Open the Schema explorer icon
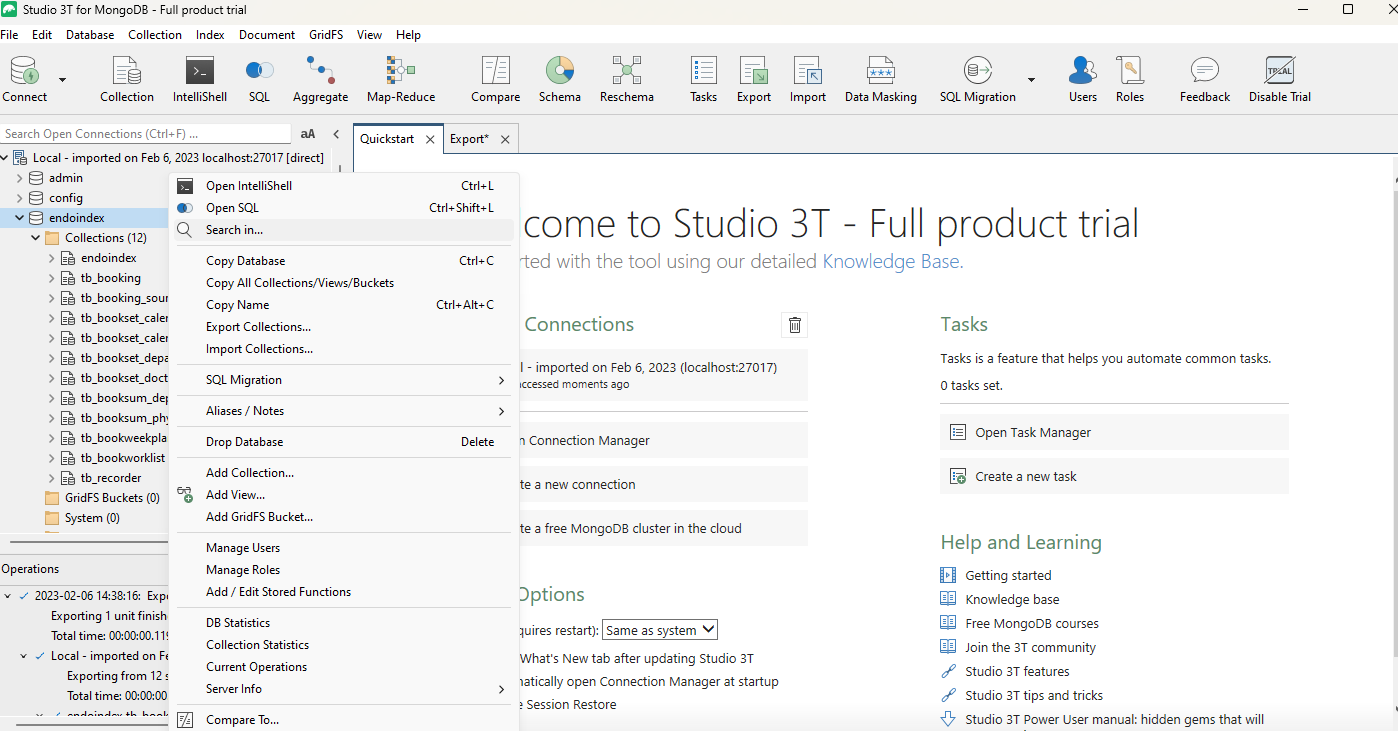 (x=560, y=79)
